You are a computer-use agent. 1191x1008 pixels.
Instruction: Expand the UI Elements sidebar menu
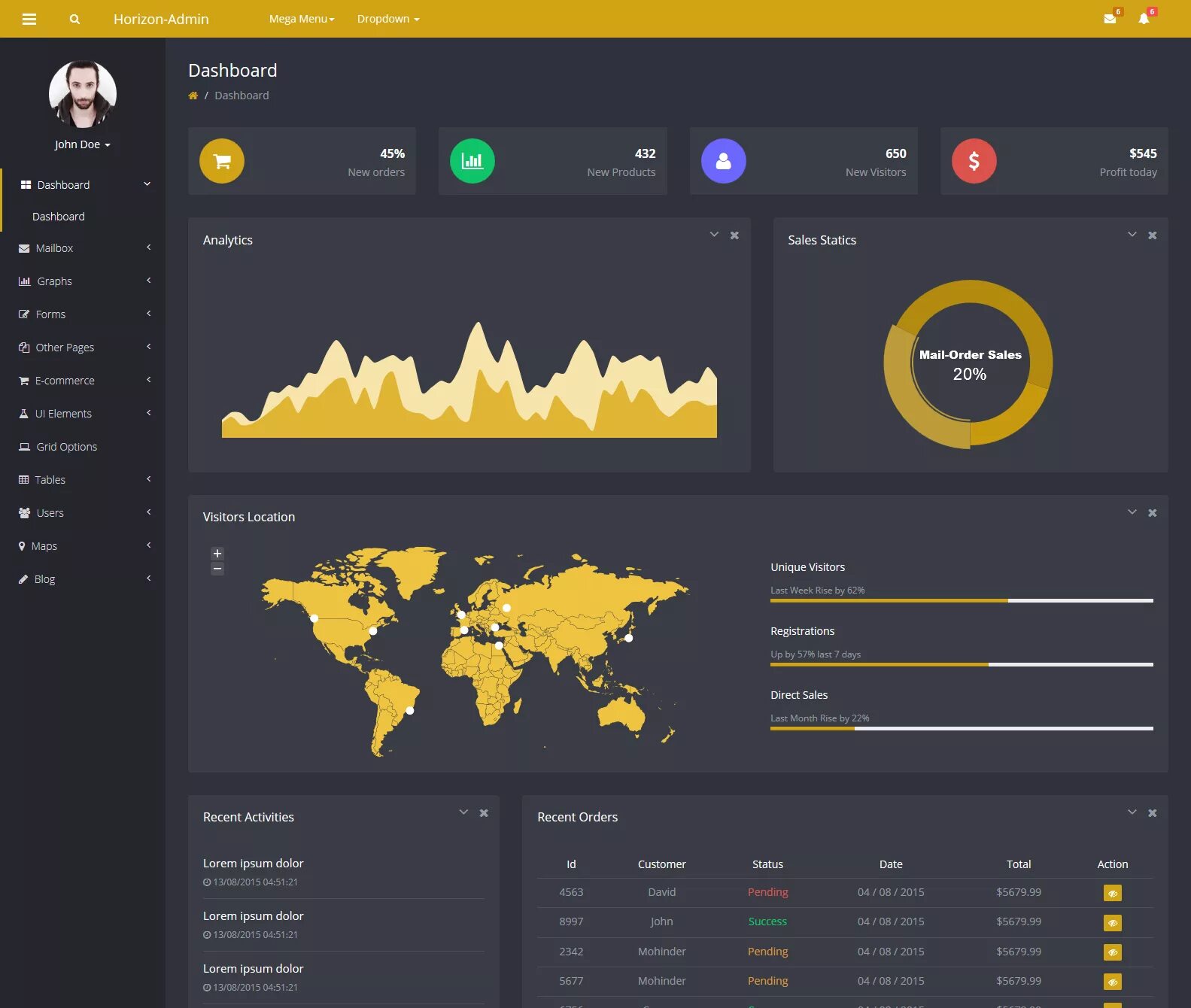pyautogui.click(x=83, y=414)
